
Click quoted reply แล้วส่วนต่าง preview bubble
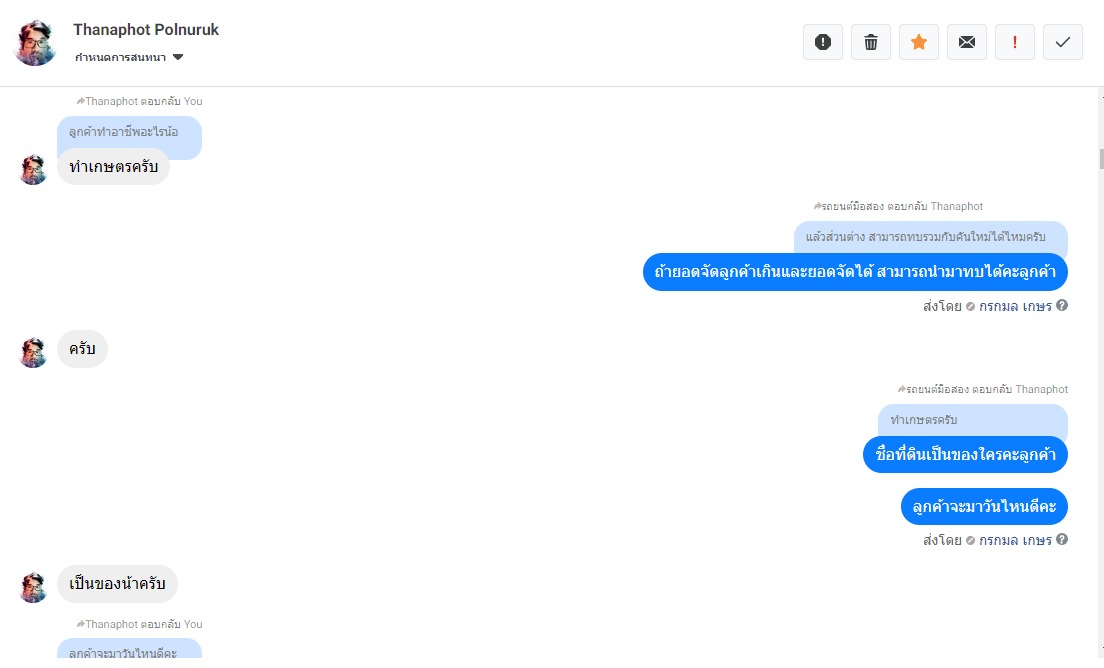(x=931, y=238)
